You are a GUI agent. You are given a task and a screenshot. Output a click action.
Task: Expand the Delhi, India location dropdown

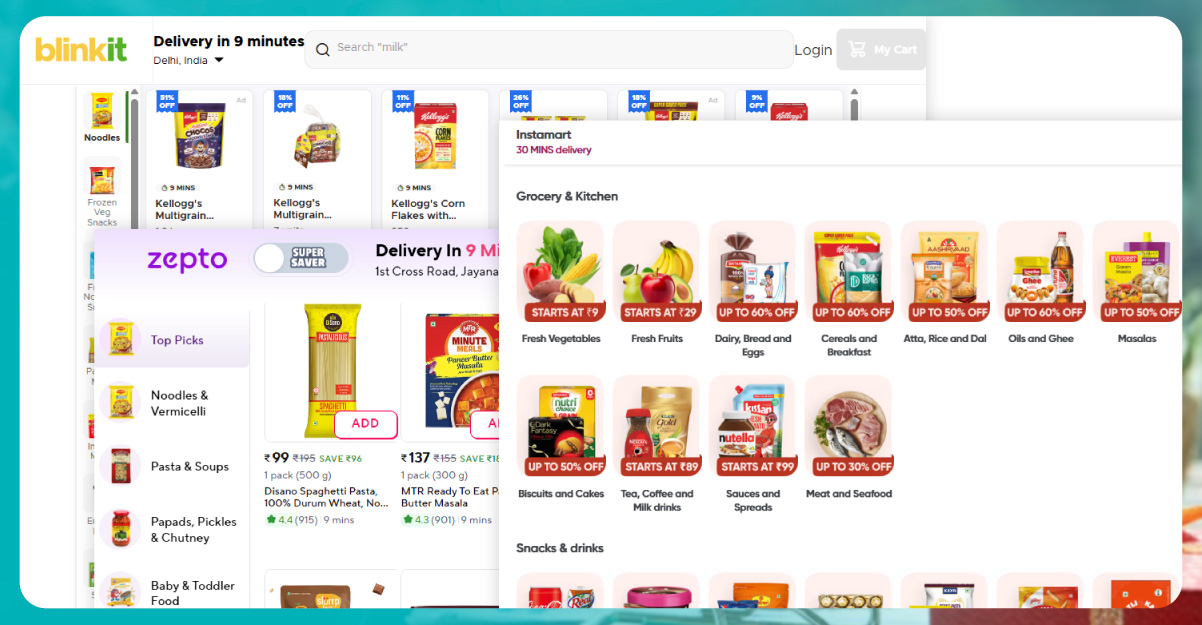point(219,61)
